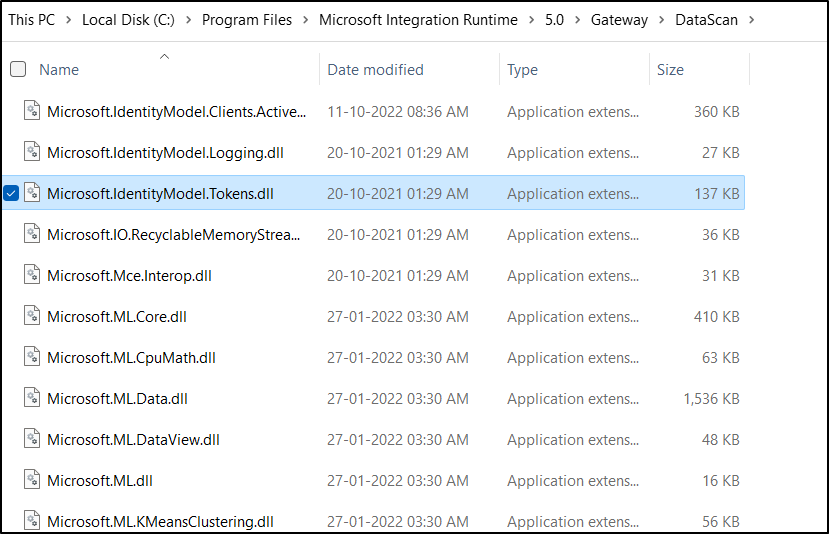Navigate to This PC breadcrumb
Image resolution: width=829 pixels, height=534 pixels.
[32, 20]
